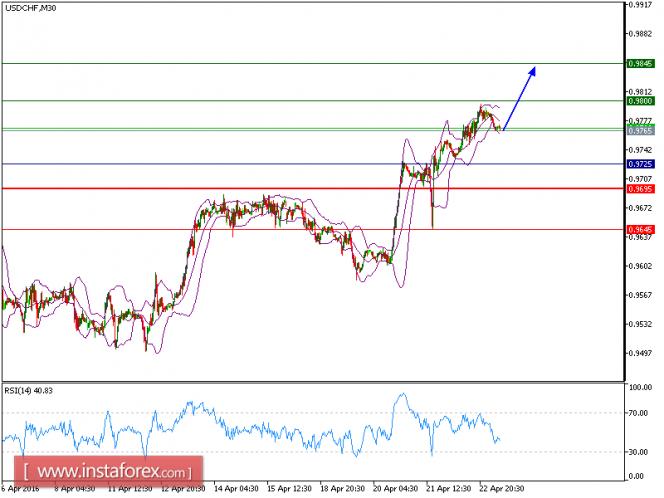This screenshot has height=498, width=664.
Task: Click the green 0.9845 price tag
Action: (640, 64)
